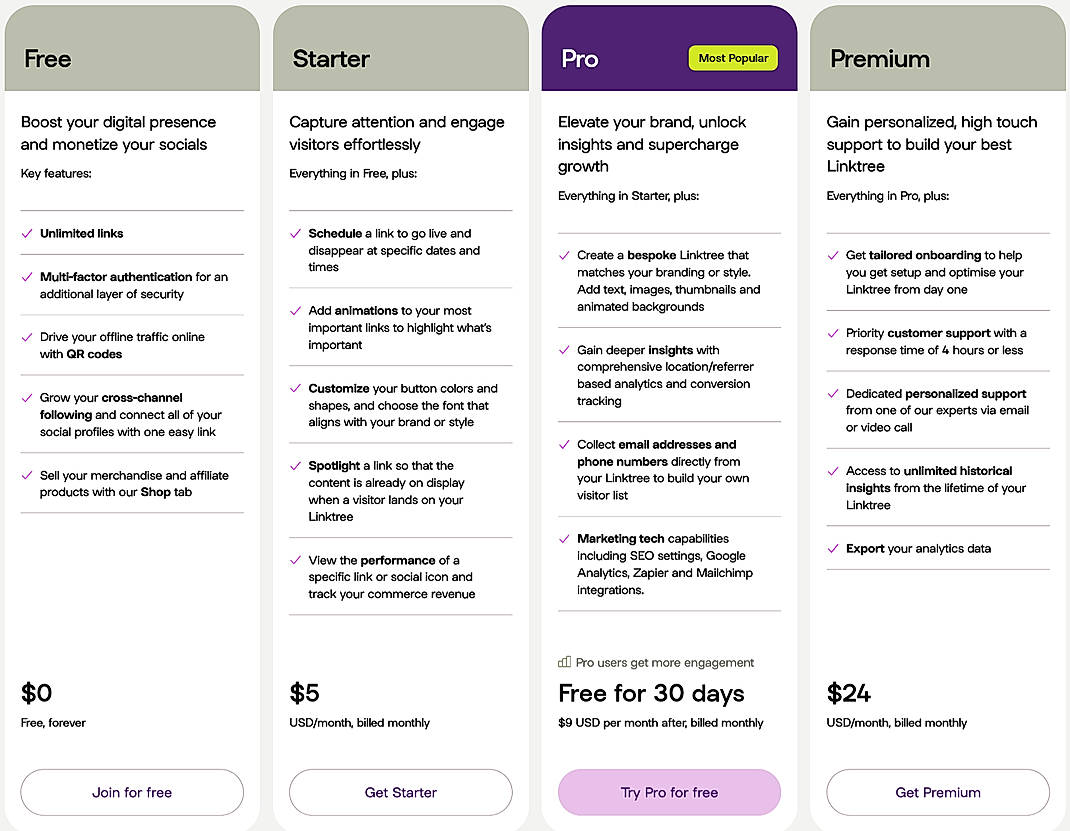Click the checkmark beside Spotlight a link
Viewport: 1070px width, 831px height.
[296, 465]
